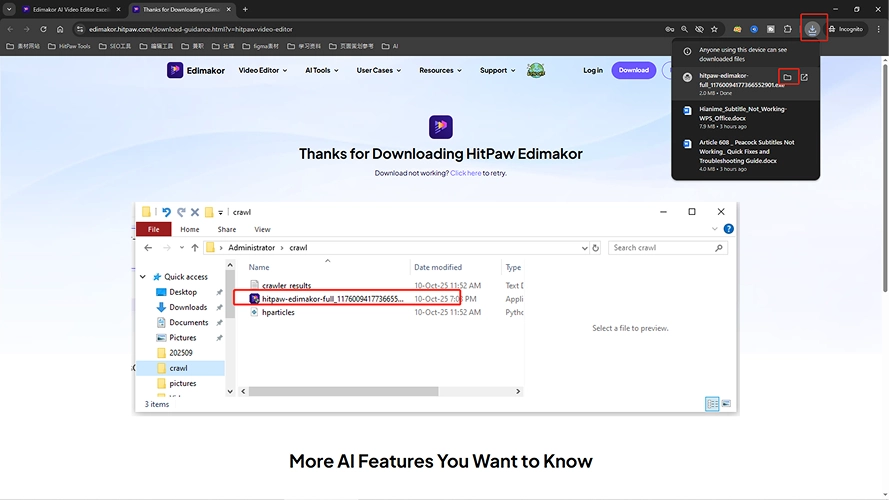Image resolution: width=889 pixels, height=500 pixels.
Task: Click the Log in link
Action: (592, 70)
